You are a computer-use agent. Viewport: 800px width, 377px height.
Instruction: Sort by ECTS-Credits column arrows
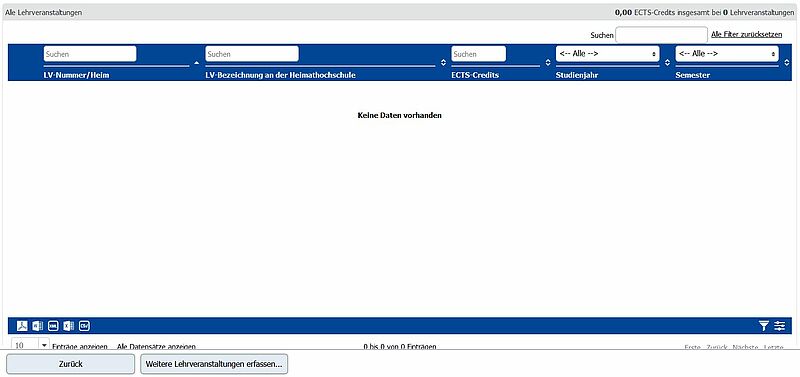point(548,63)
